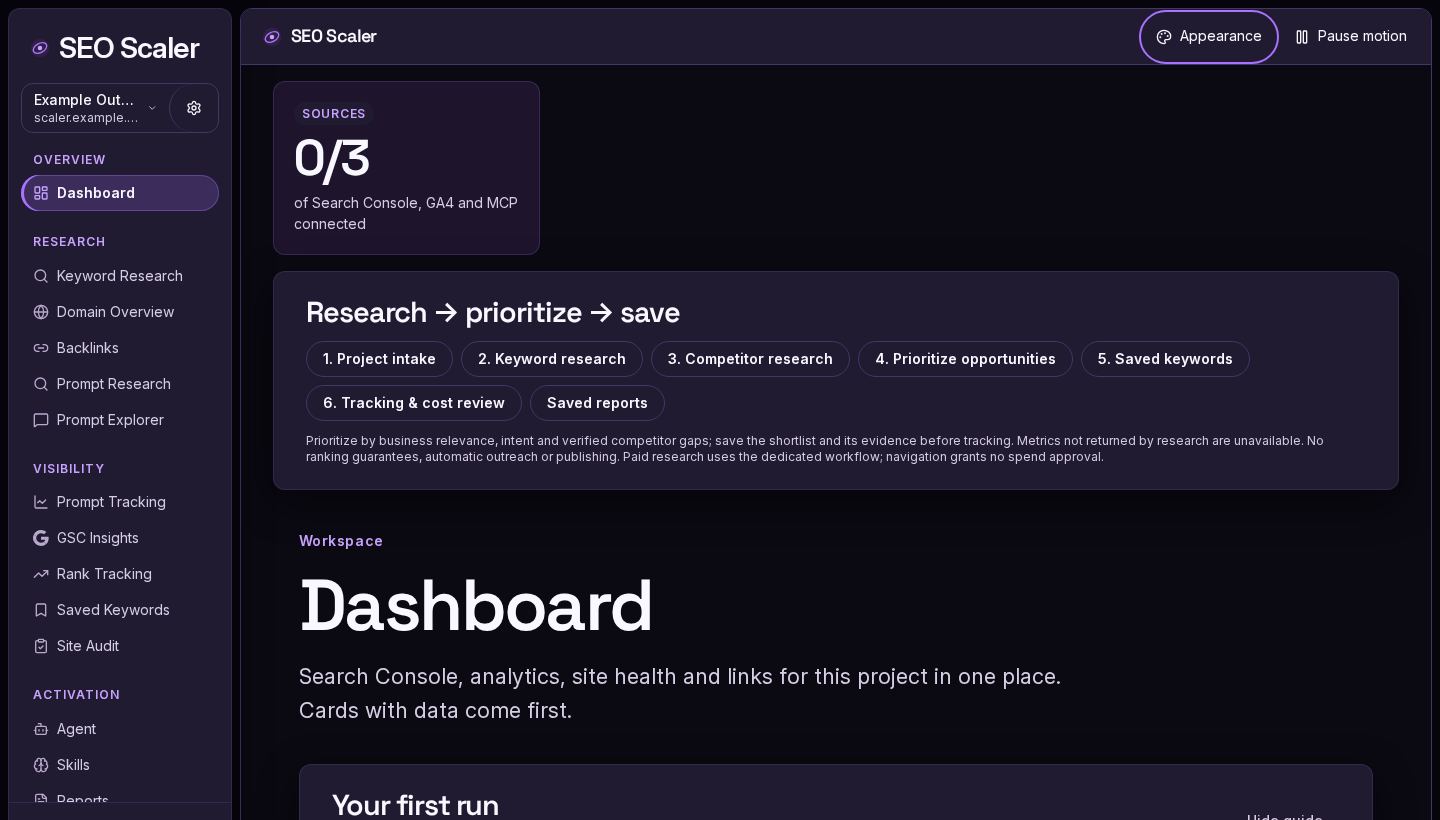Open Saved reports pill

click(x=597, y=403)
